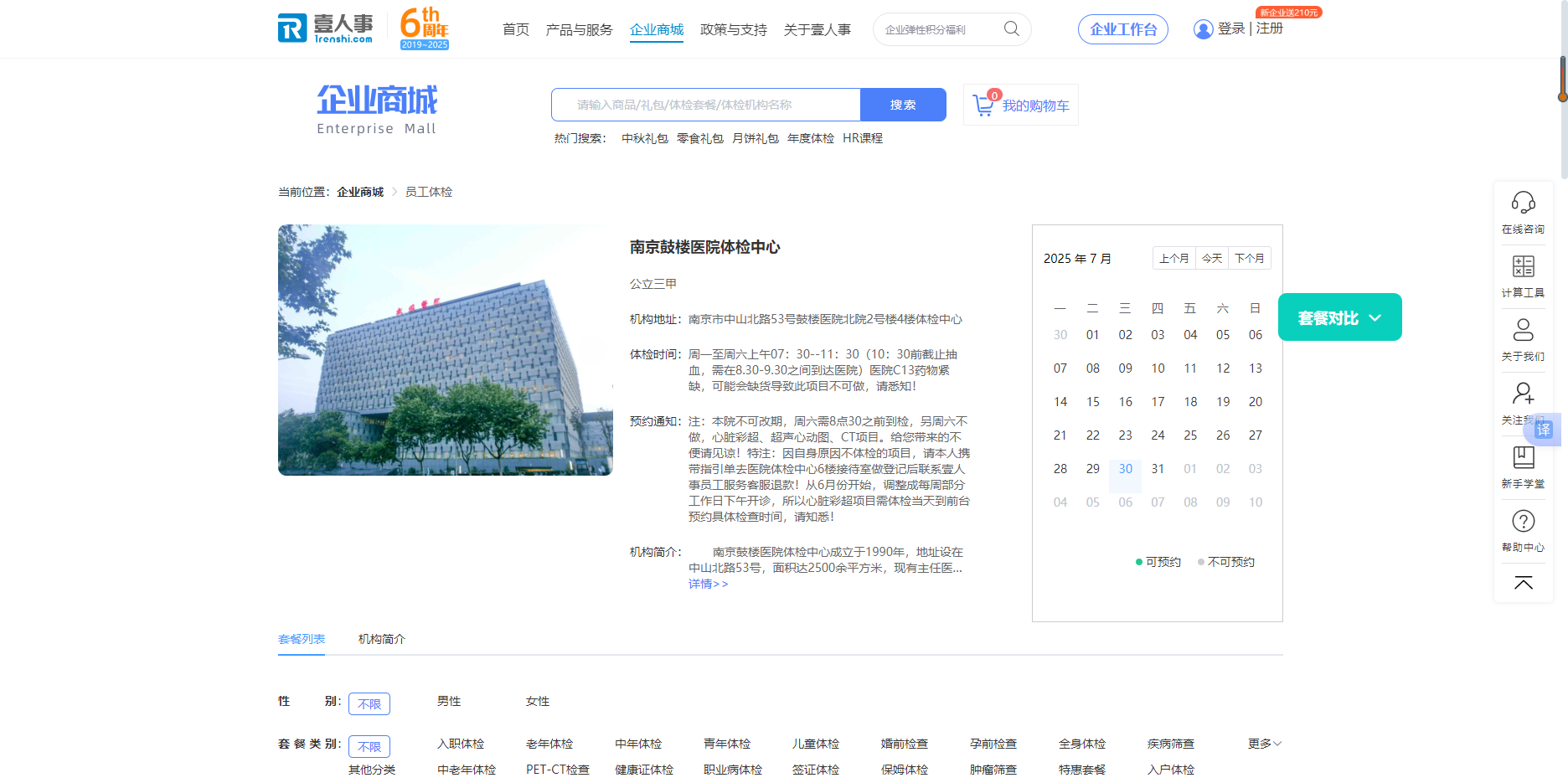Open 政策与支持 menu
This screenshot has height=783, width=1568.
[x=734, y=30]
